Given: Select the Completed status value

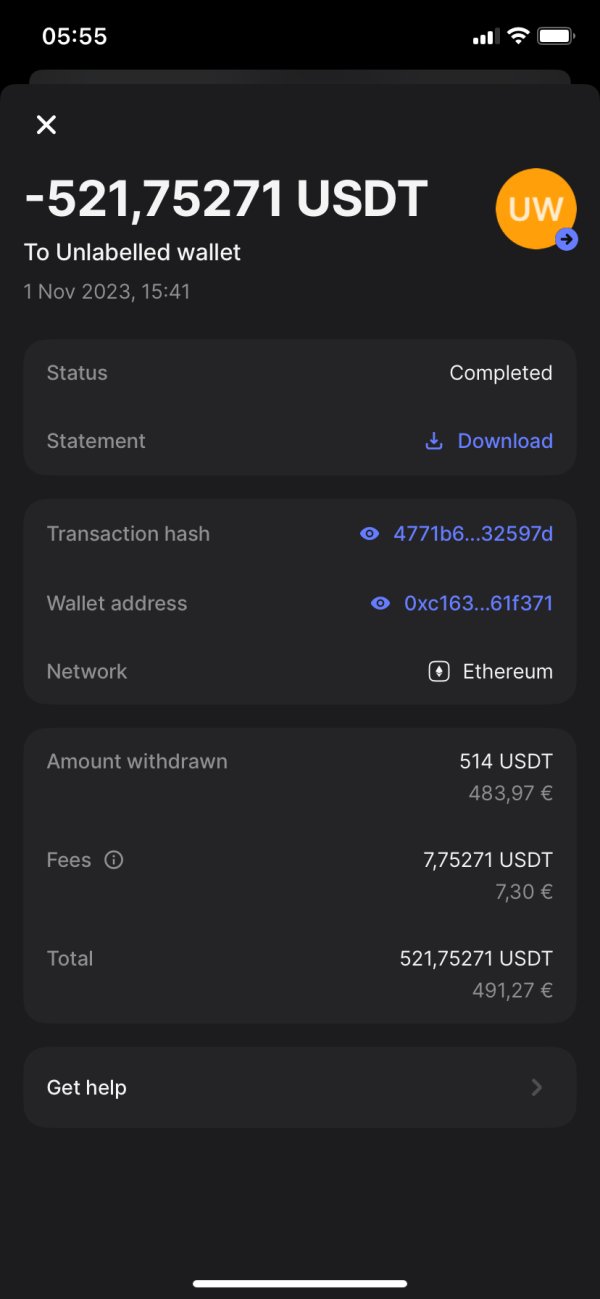Looking at the screenshot, I should click(500, 373).
